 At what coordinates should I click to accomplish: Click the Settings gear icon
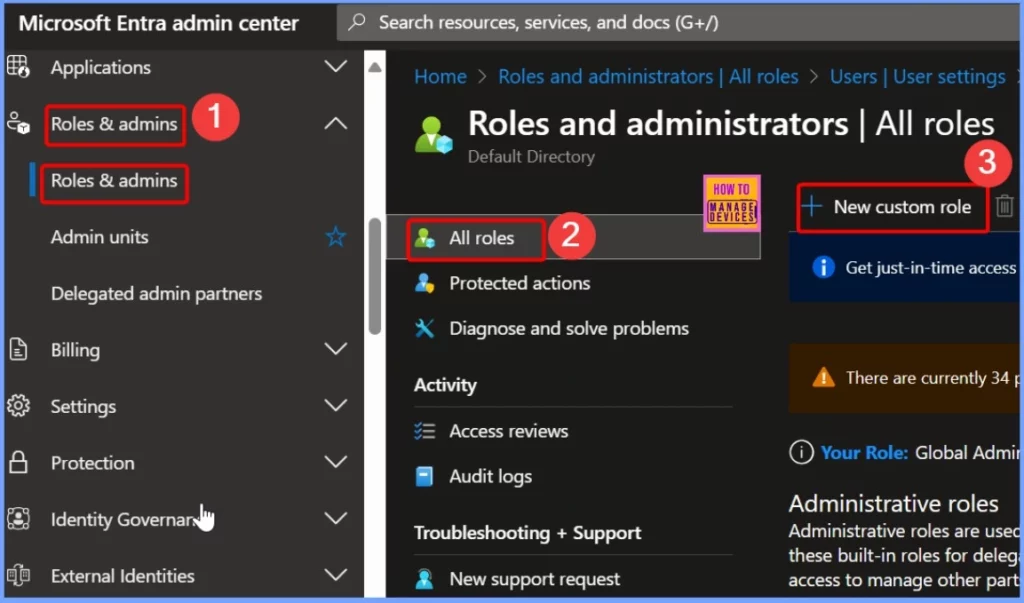[18, 406]
